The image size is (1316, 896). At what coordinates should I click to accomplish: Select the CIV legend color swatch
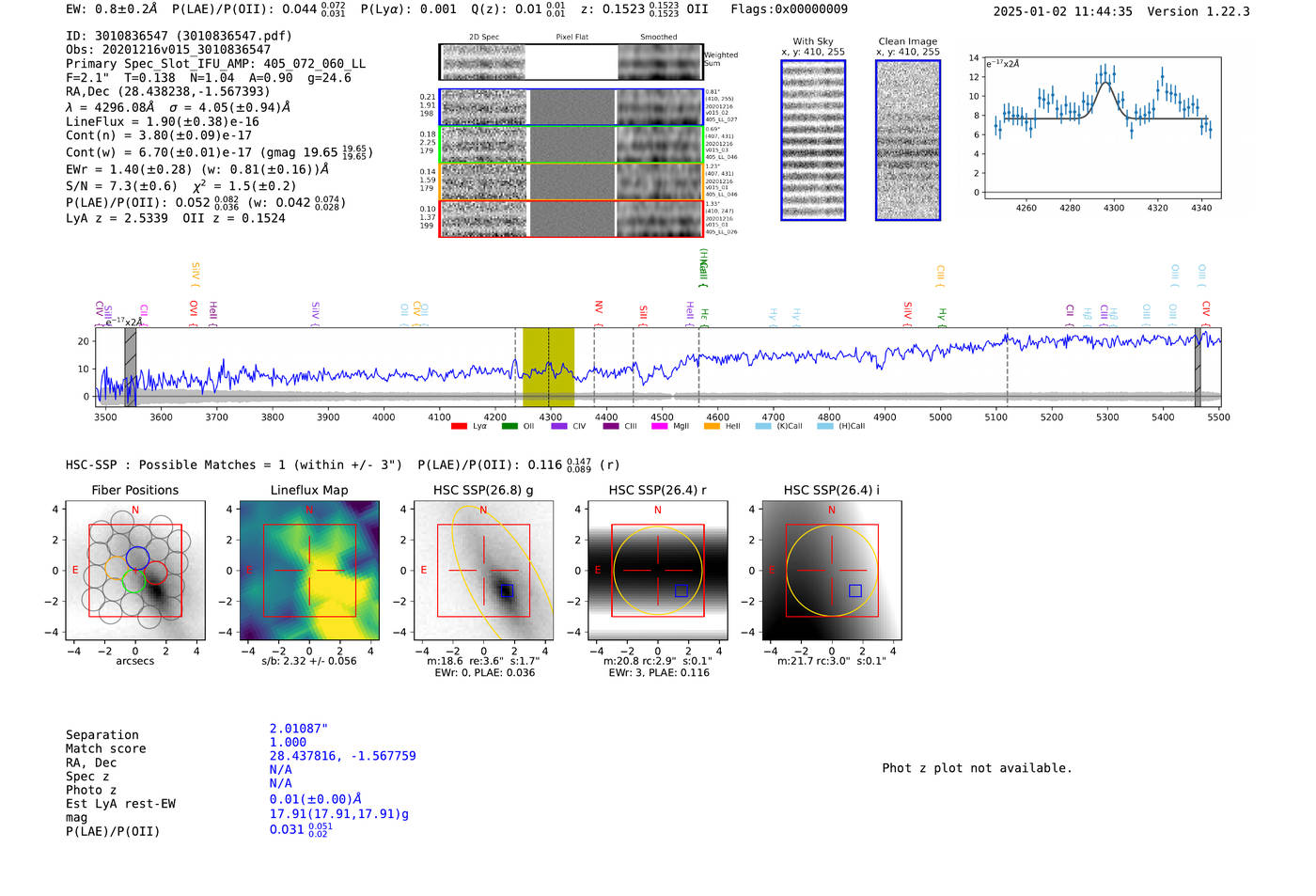(559, 426)
